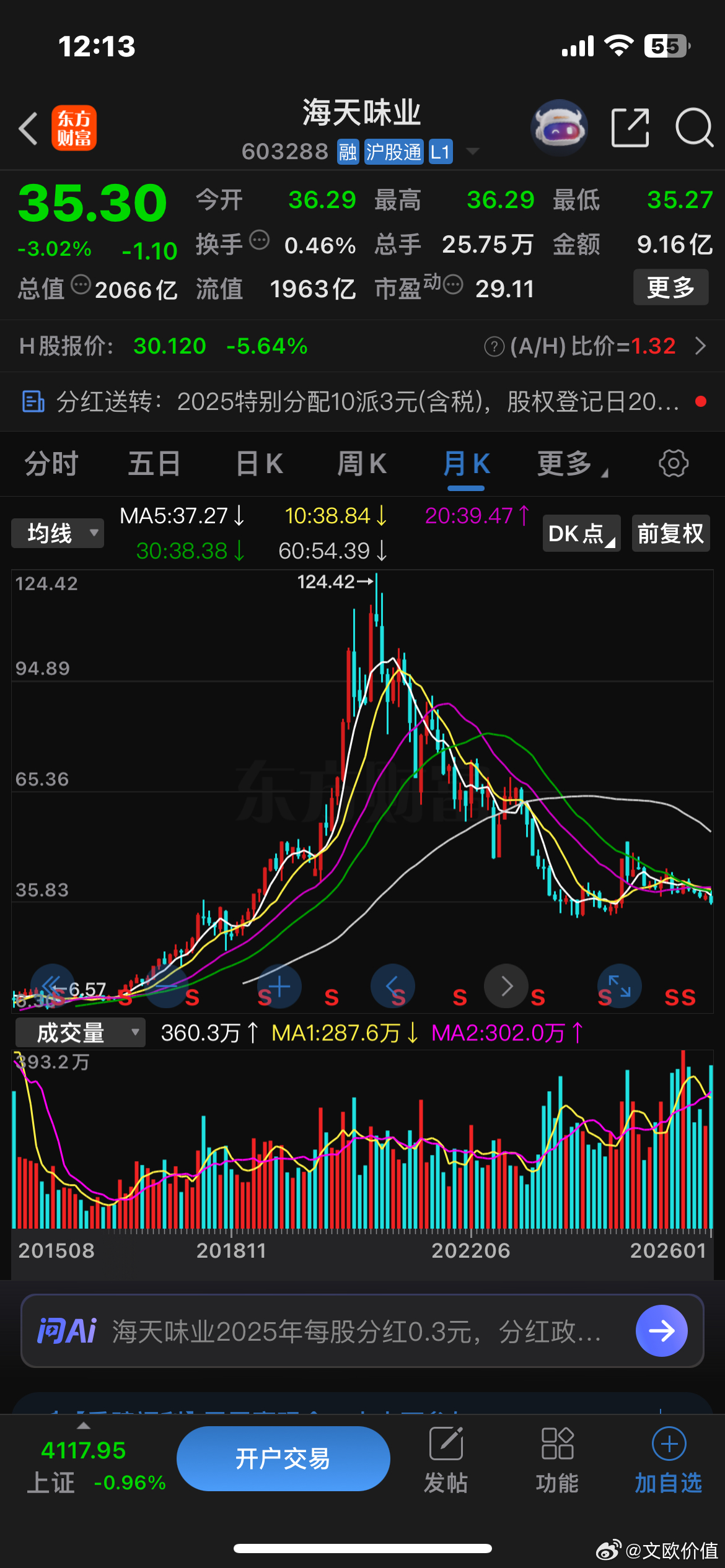Open search with the magnifier icon
The image size is (725, 1568).
click(694, 128)
